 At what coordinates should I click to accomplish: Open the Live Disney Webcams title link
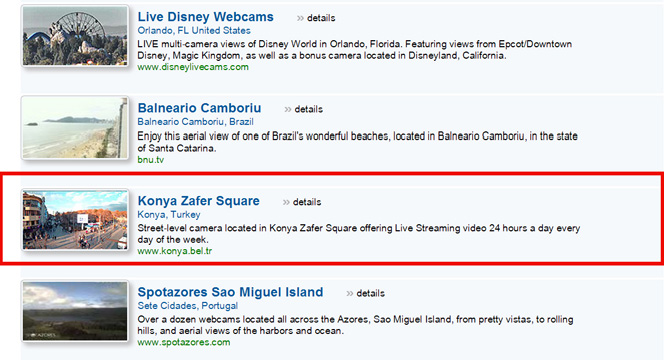(x=205, y=17)
